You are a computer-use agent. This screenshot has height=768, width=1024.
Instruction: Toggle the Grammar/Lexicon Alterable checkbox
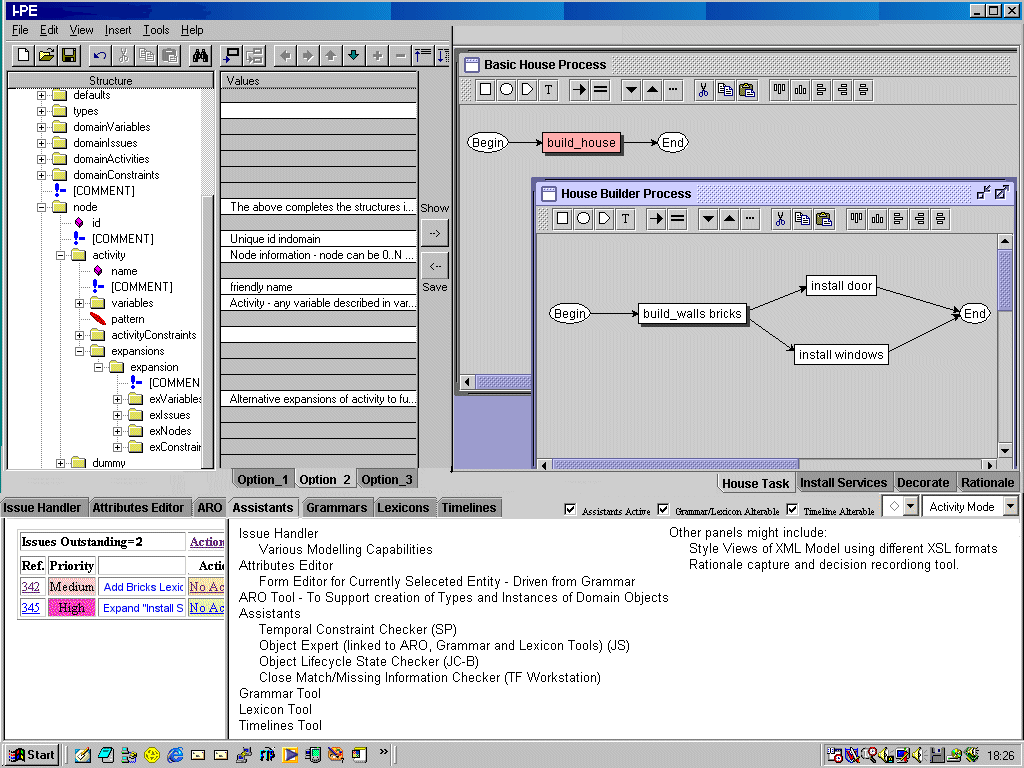[x=663, y=509]
